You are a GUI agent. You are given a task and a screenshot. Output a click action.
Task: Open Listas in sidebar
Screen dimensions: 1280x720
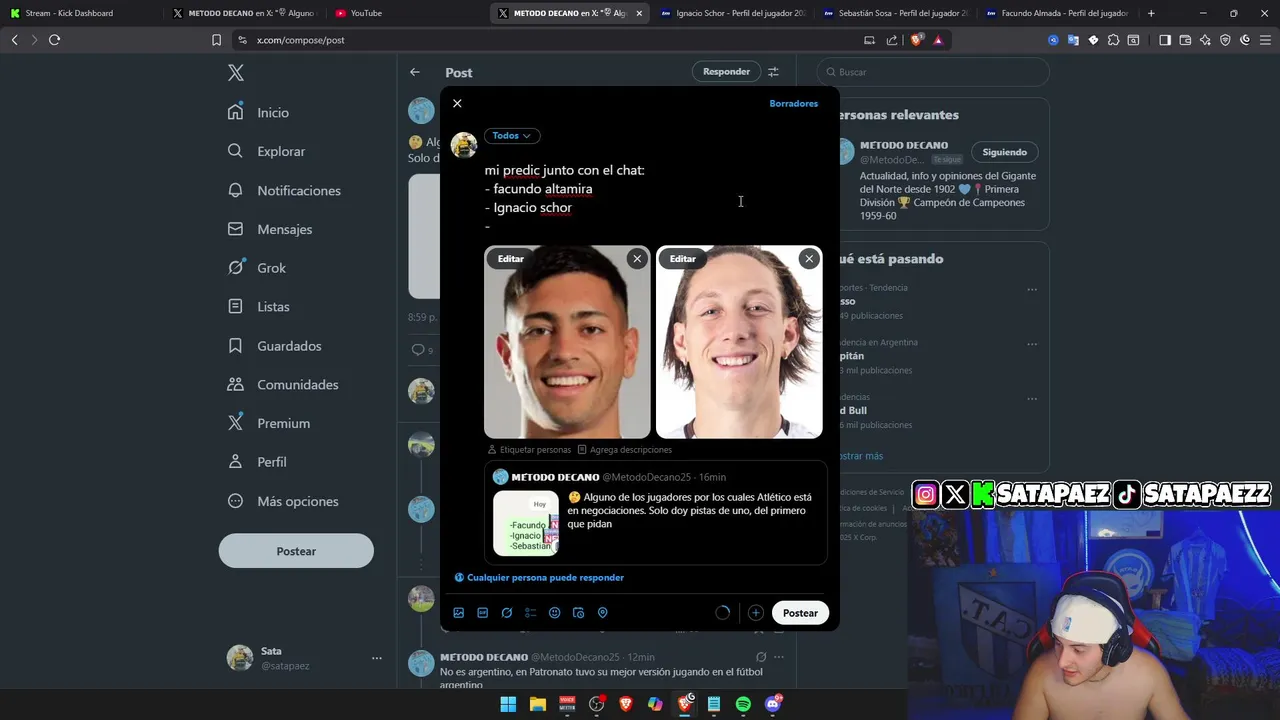259,307
